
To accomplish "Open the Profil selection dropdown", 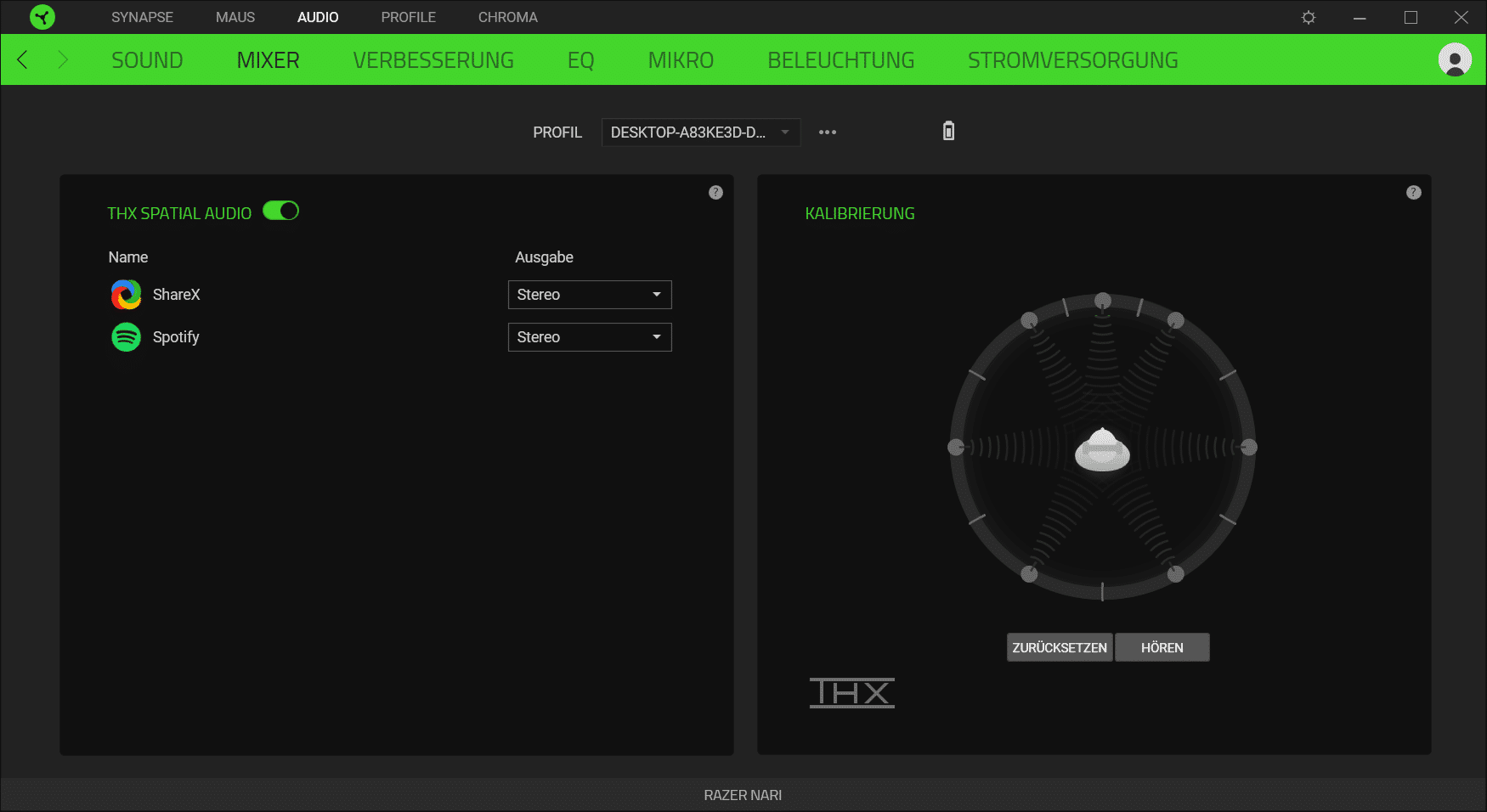I will coord(700,133).
